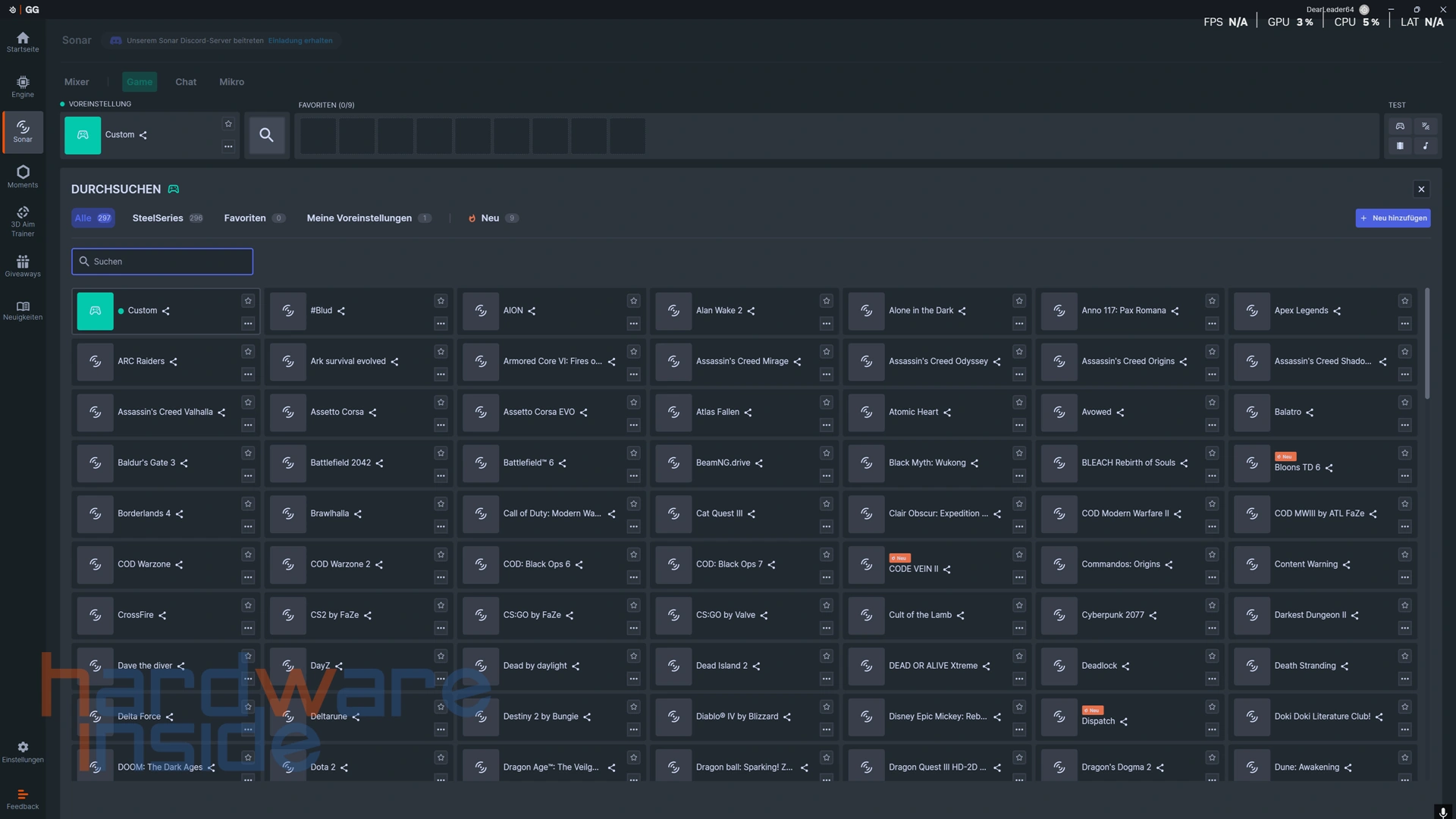The height and width of the screenshot is (819, 1456).
Task: Play the gamepad game test sound
Action: tap(1400, 126)
